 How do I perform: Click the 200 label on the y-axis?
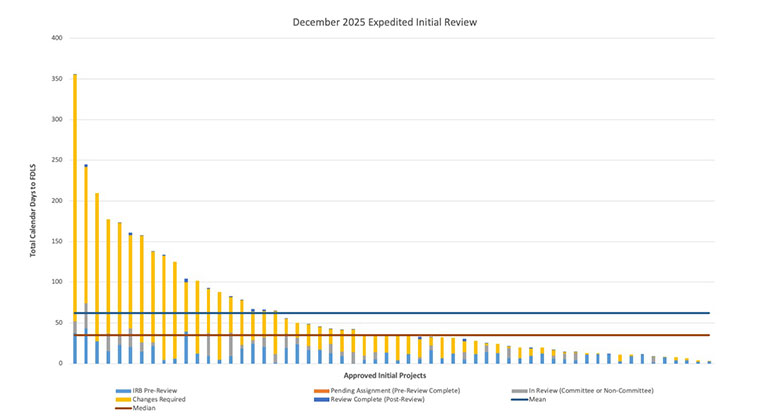55,201
